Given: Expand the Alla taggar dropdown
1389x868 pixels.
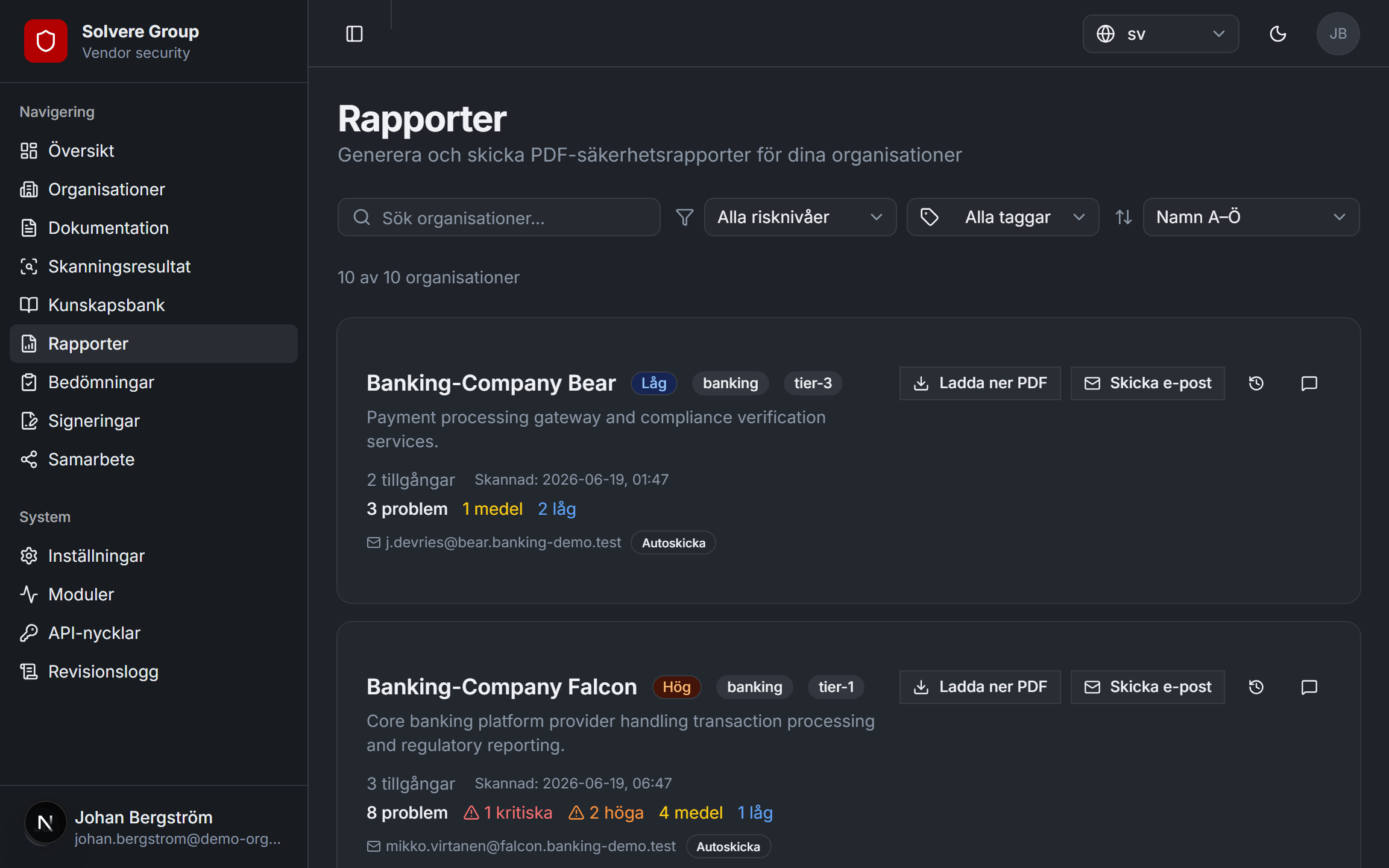Looking at the screenshot, I should [x=1003, y=217].
